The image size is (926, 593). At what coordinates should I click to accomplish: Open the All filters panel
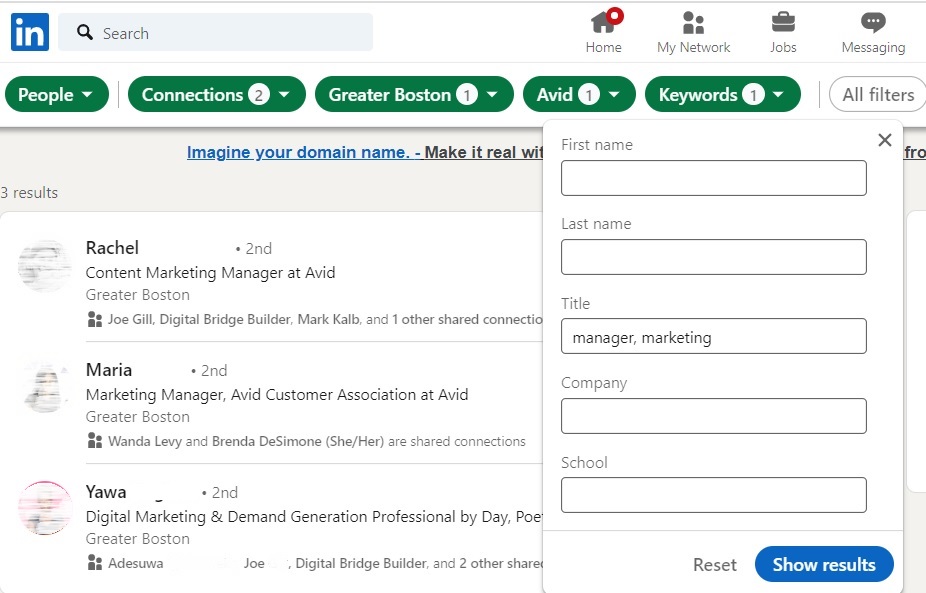877,95
